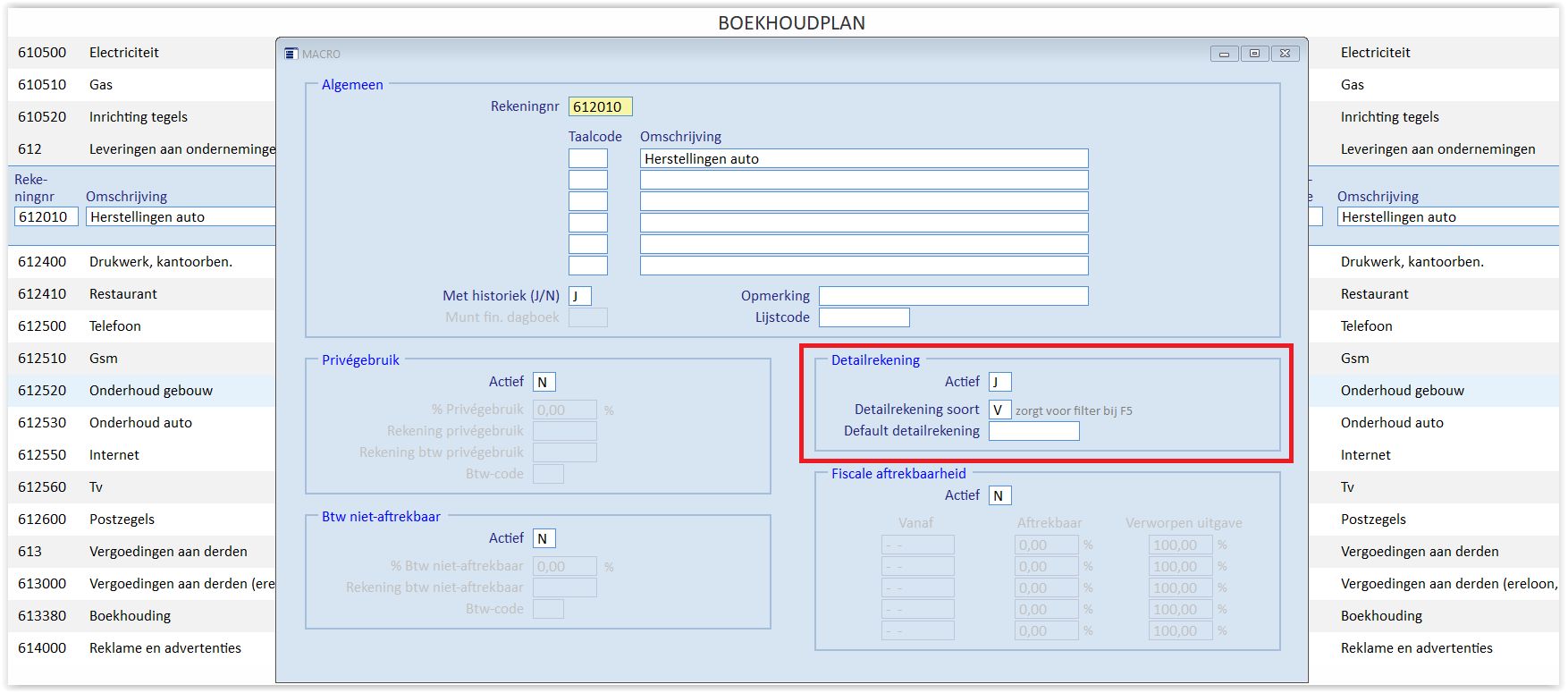
Task: Select account row 612600 Postzegels
Action: [142, 520]
